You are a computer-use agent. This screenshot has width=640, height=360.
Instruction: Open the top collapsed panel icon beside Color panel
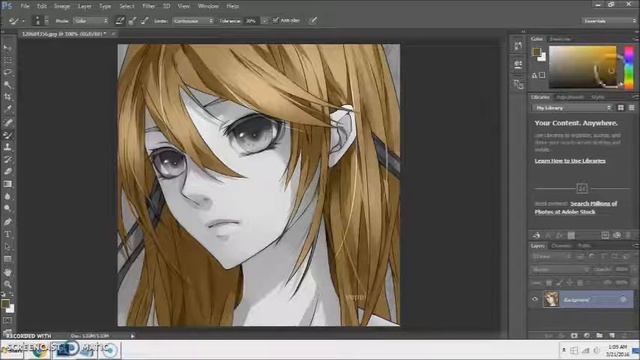pos(518,46)
